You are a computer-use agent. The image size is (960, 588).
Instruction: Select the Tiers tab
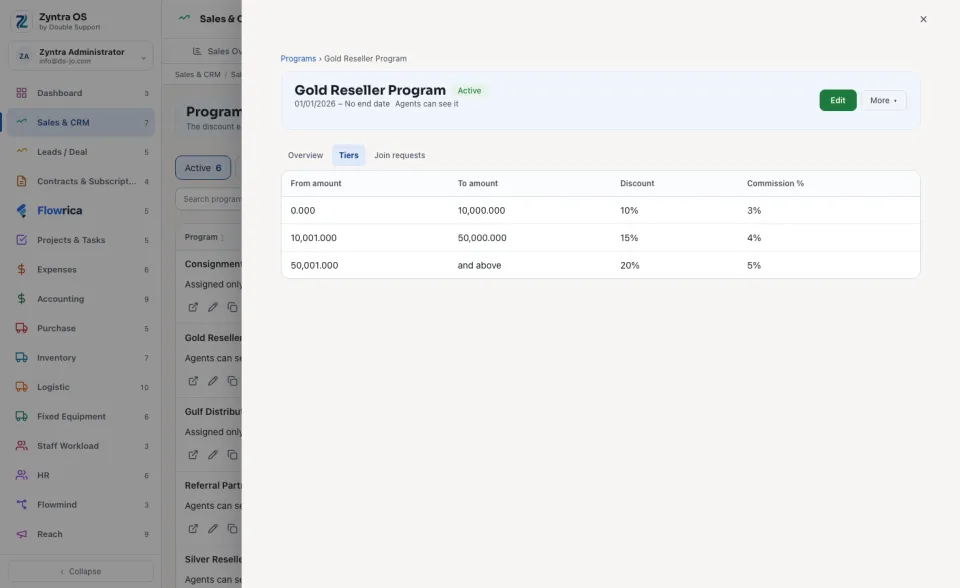click(348, 155)
